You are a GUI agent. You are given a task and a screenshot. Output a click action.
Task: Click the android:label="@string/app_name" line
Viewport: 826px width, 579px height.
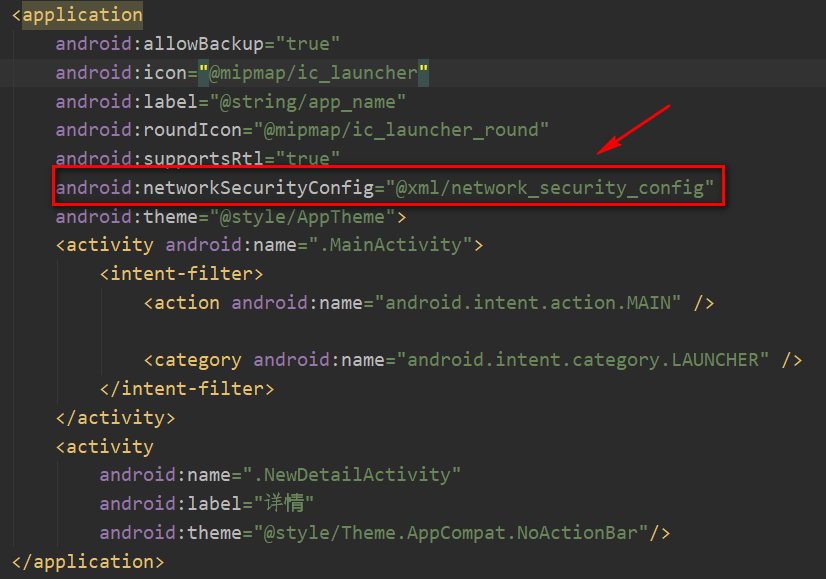[x=231, y=101]
